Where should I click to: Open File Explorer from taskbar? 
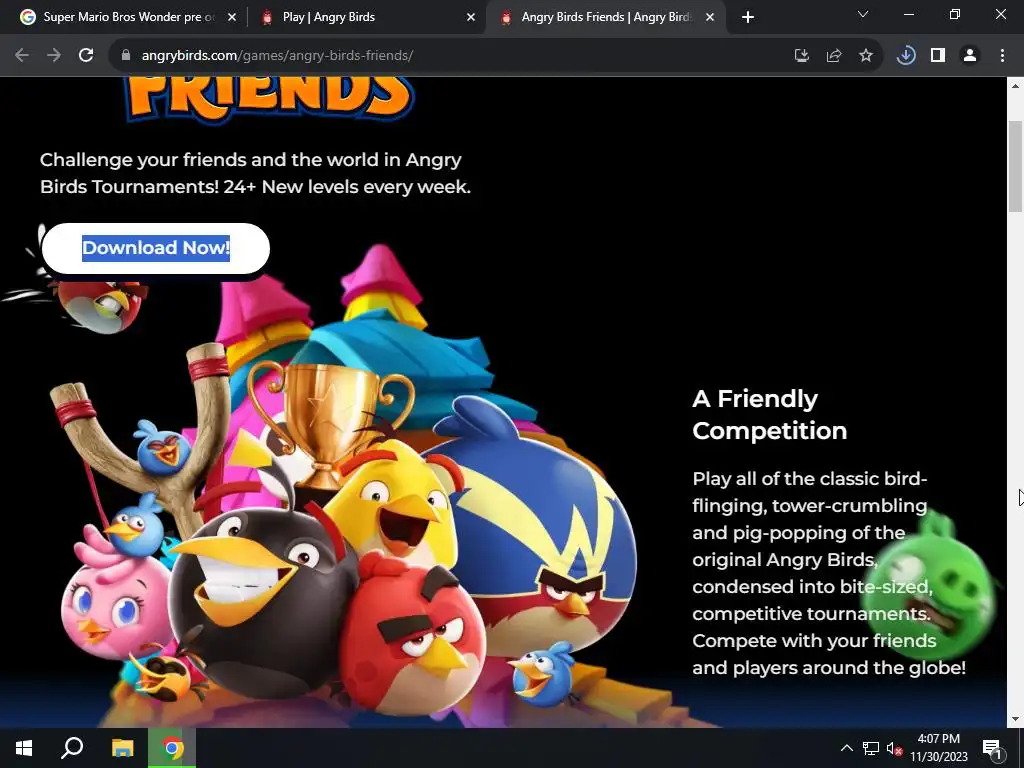[122, 748]
